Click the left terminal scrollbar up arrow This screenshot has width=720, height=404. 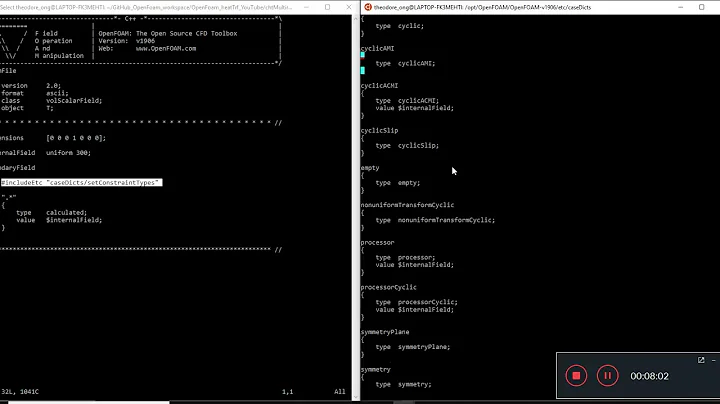click(x=355, y=18)
